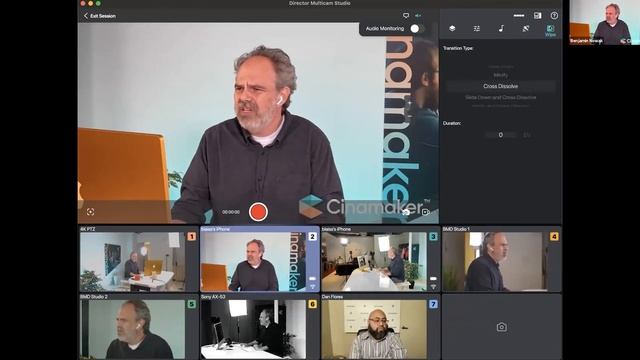Click the Sony AX-53 label

tap(213, 297)
